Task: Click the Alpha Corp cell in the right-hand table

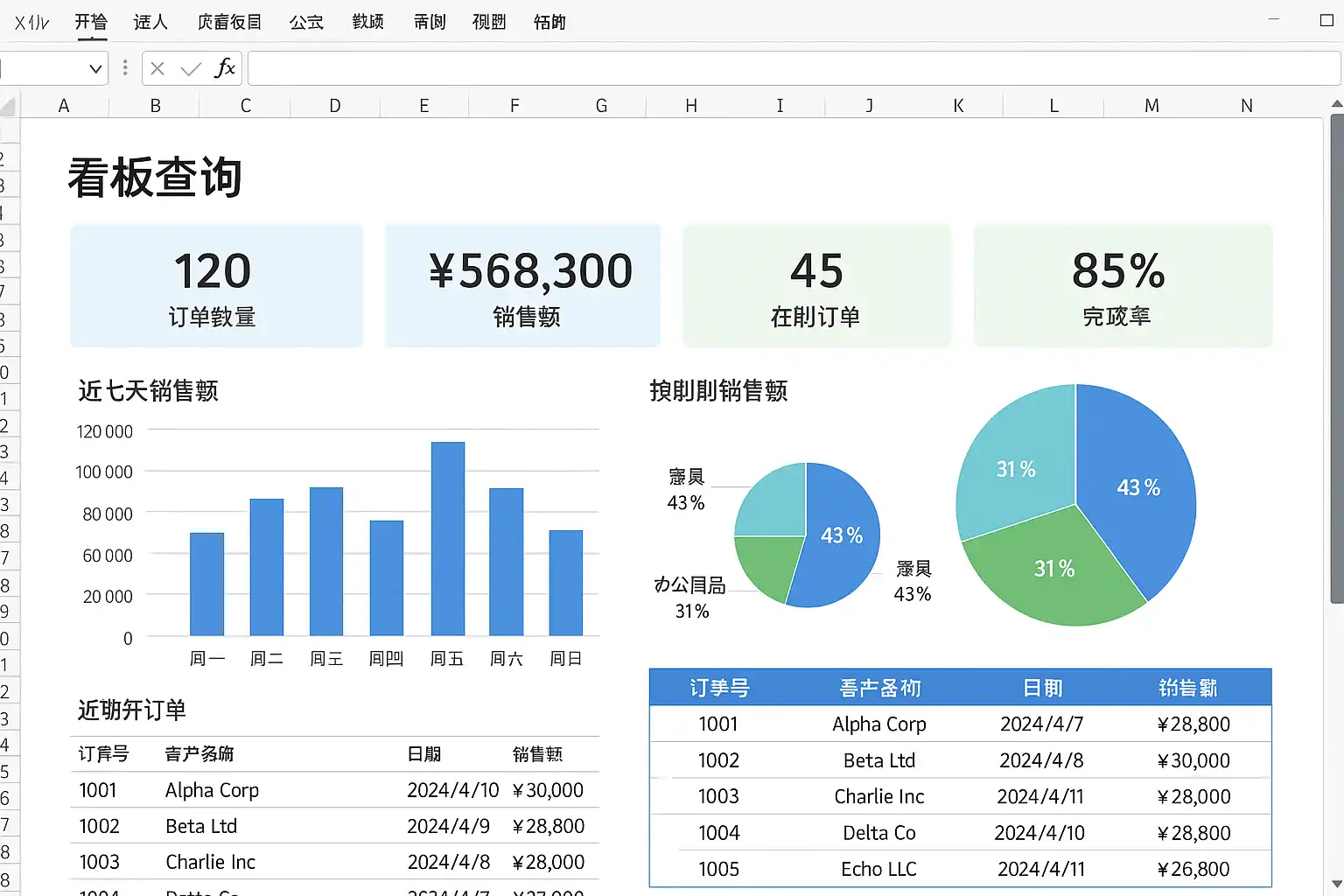Action: pyautogui.click(x=878, y=724)
